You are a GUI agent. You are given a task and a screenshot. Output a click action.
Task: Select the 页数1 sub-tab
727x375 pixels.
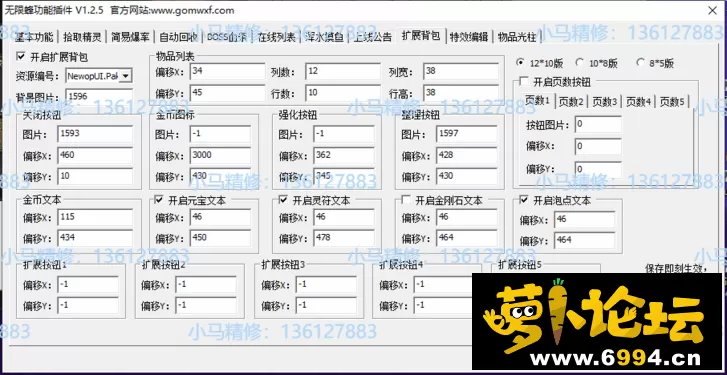pos(537,100)
